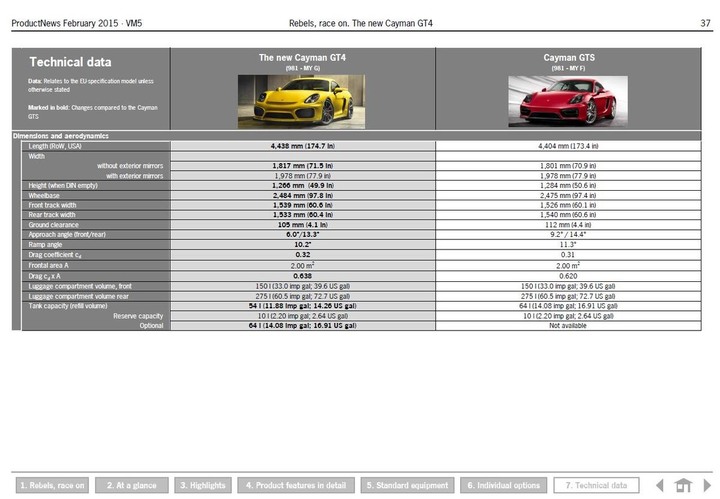Open the '2. At a glance' tab

click(x=132, y=485)
